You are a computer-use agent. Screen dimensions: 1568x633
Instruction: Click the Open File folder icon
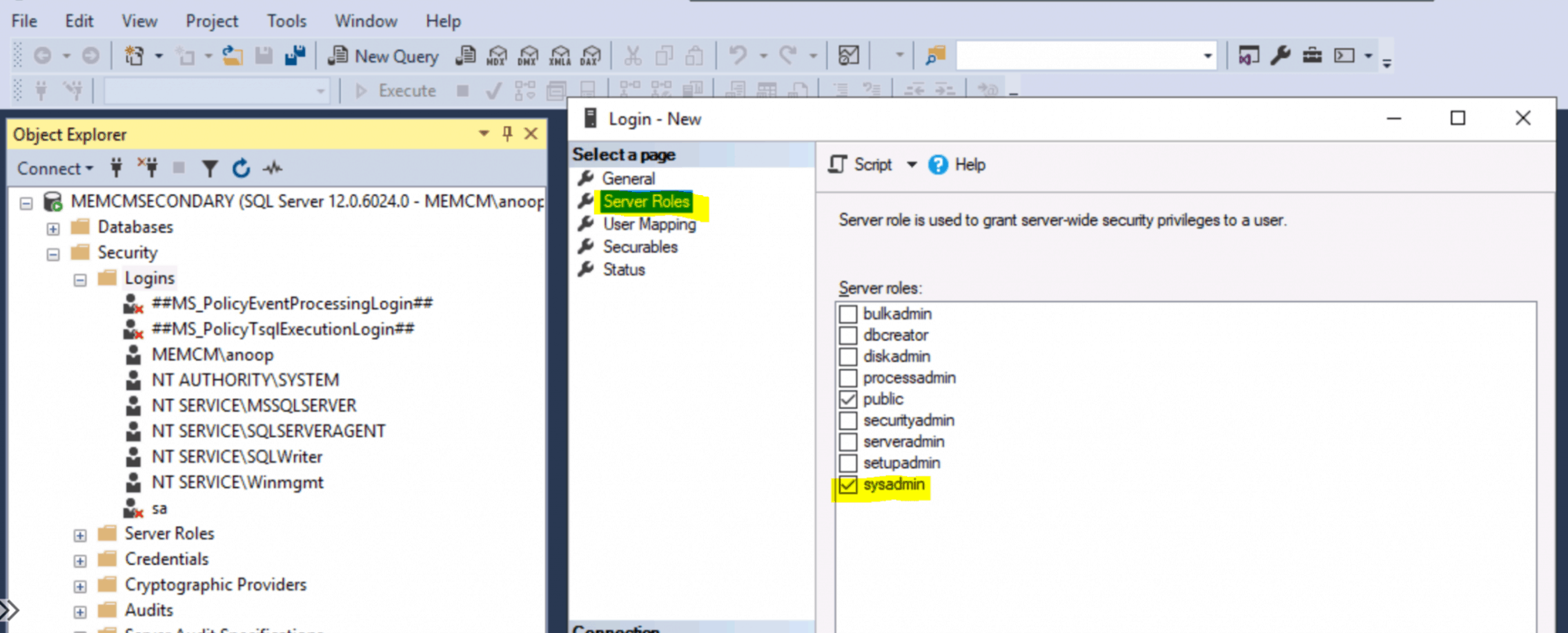232,56
